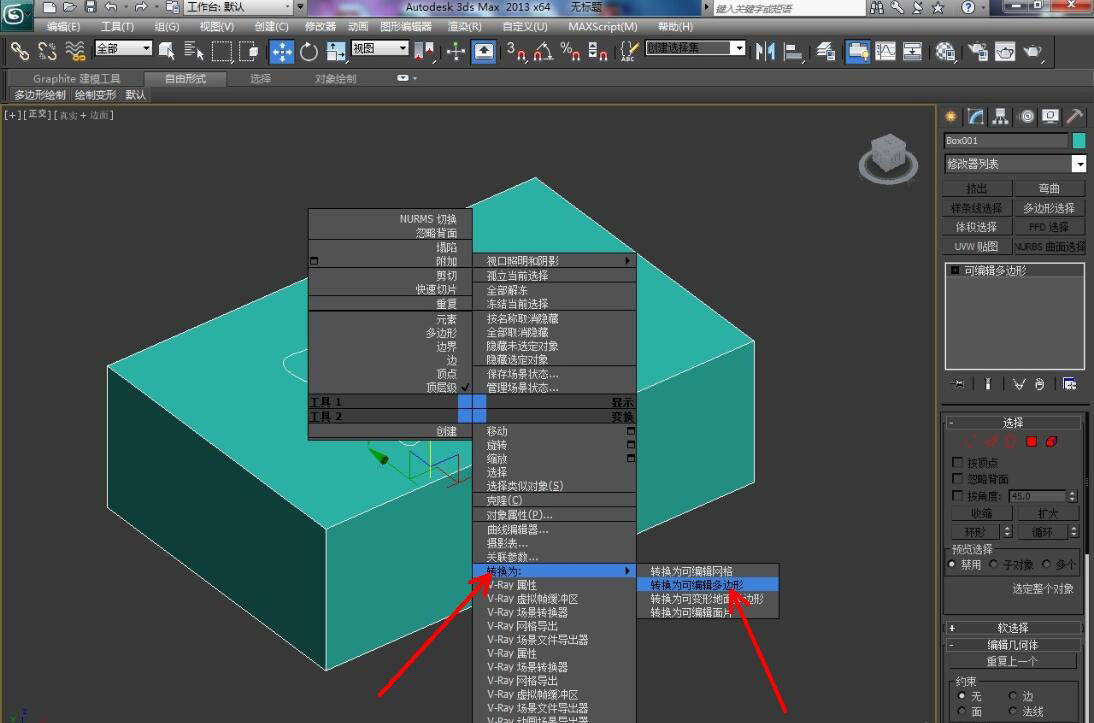Open the Hierarchy tab in command panel
The image size is (1094, 723).
1001,117
